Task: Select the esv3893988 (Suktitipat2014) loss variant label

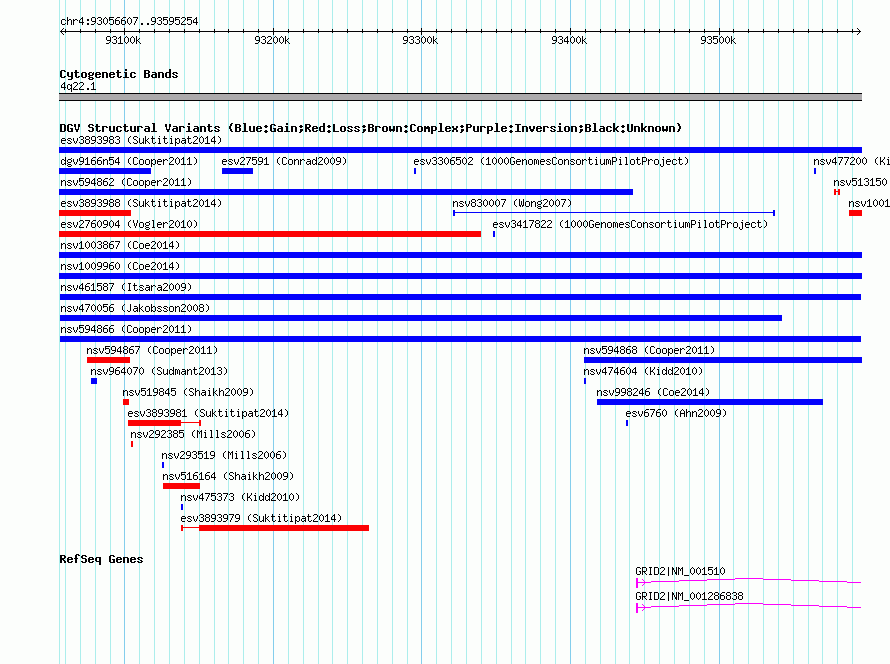Action: [x=141, y=203]
